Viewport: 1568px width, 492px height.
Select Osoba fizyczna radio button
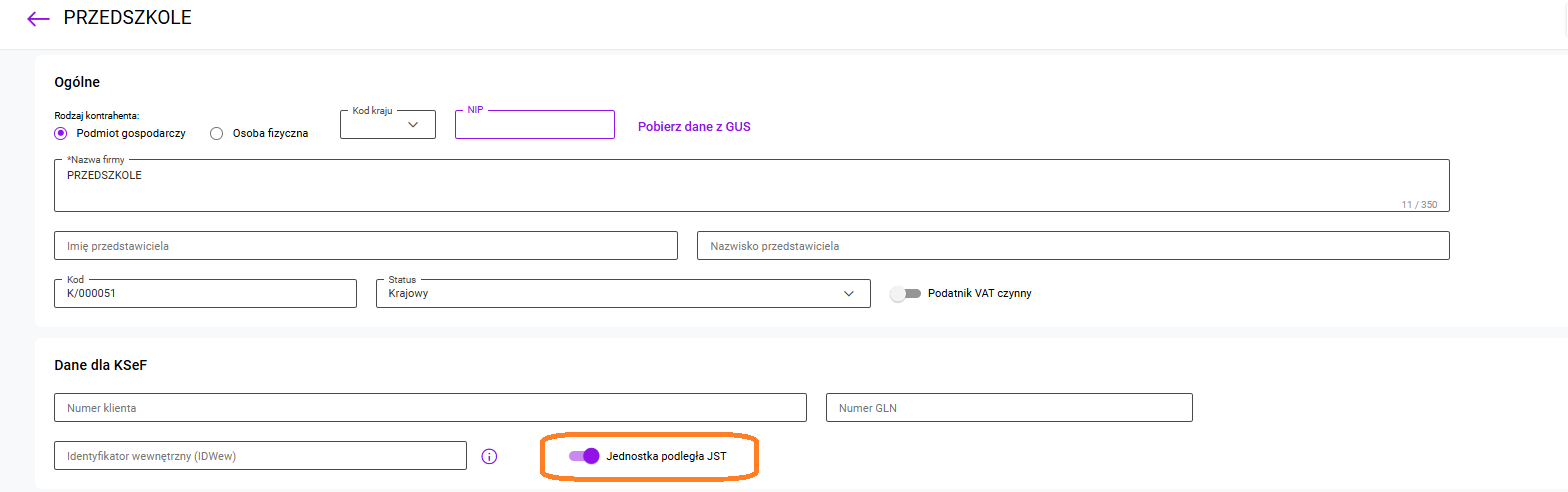(x=216, y=133)
